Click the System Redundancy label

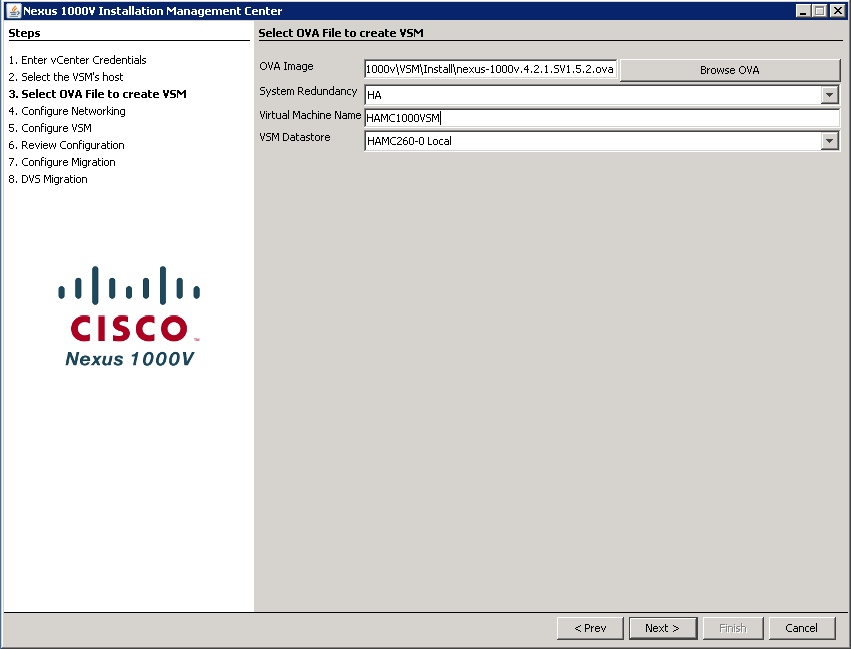click(308, 91)
